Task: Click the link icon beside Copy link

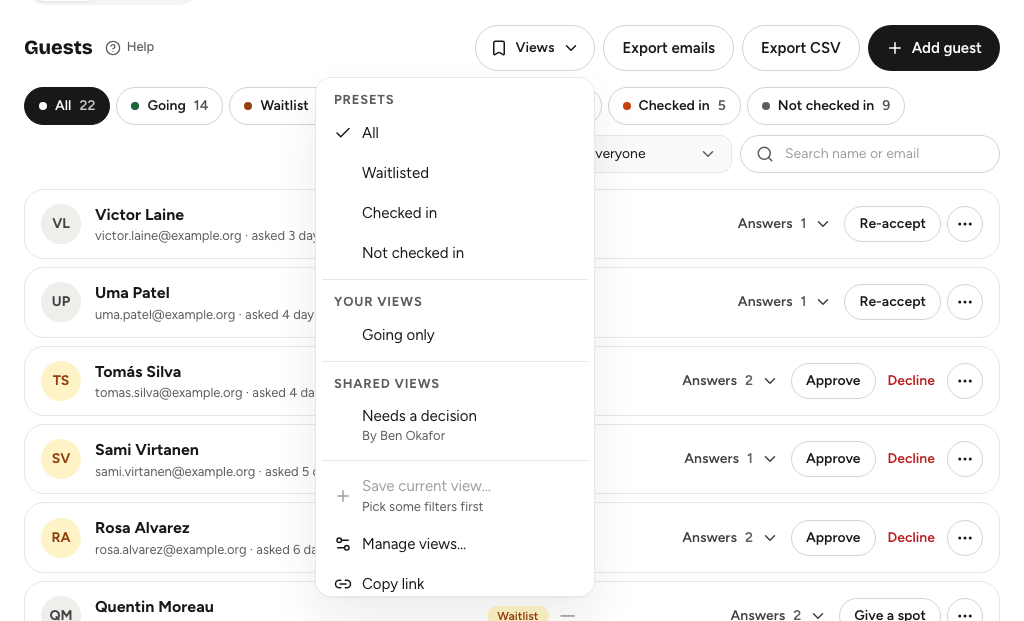Action: tap(343, 584)
